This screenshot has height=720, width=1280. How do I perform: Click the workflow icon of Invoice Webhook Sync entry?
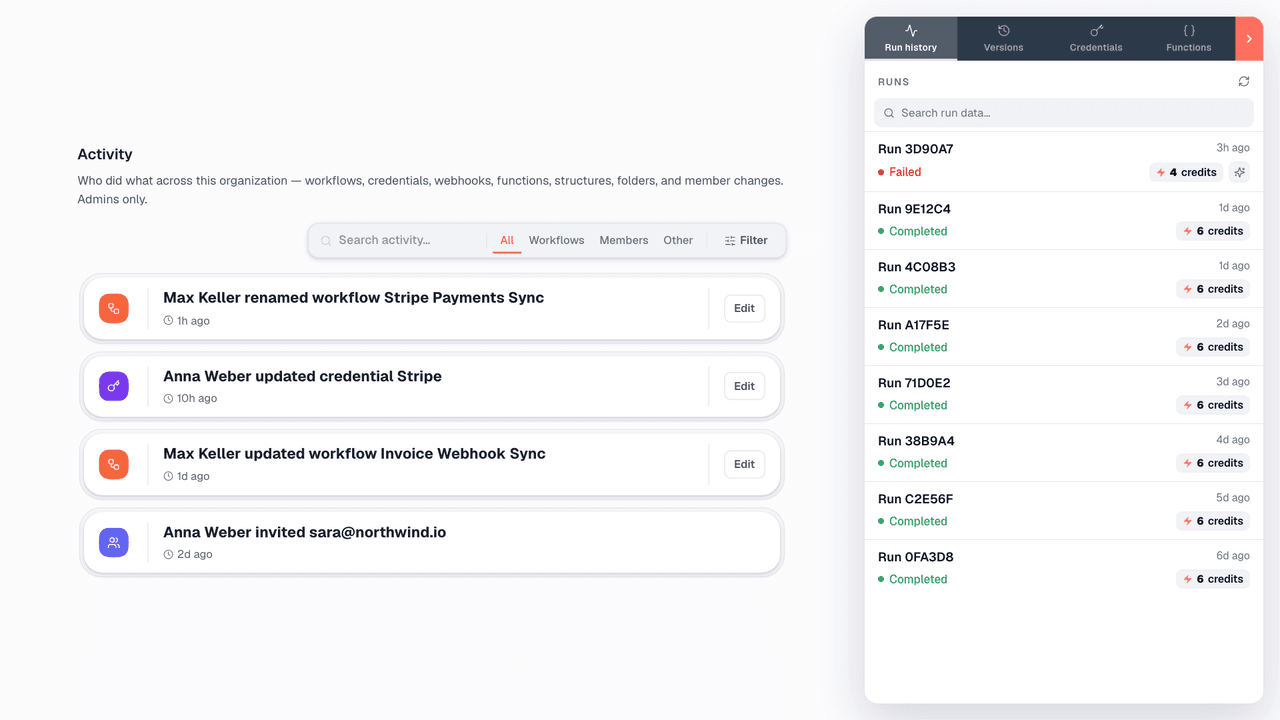coord(114,464)
